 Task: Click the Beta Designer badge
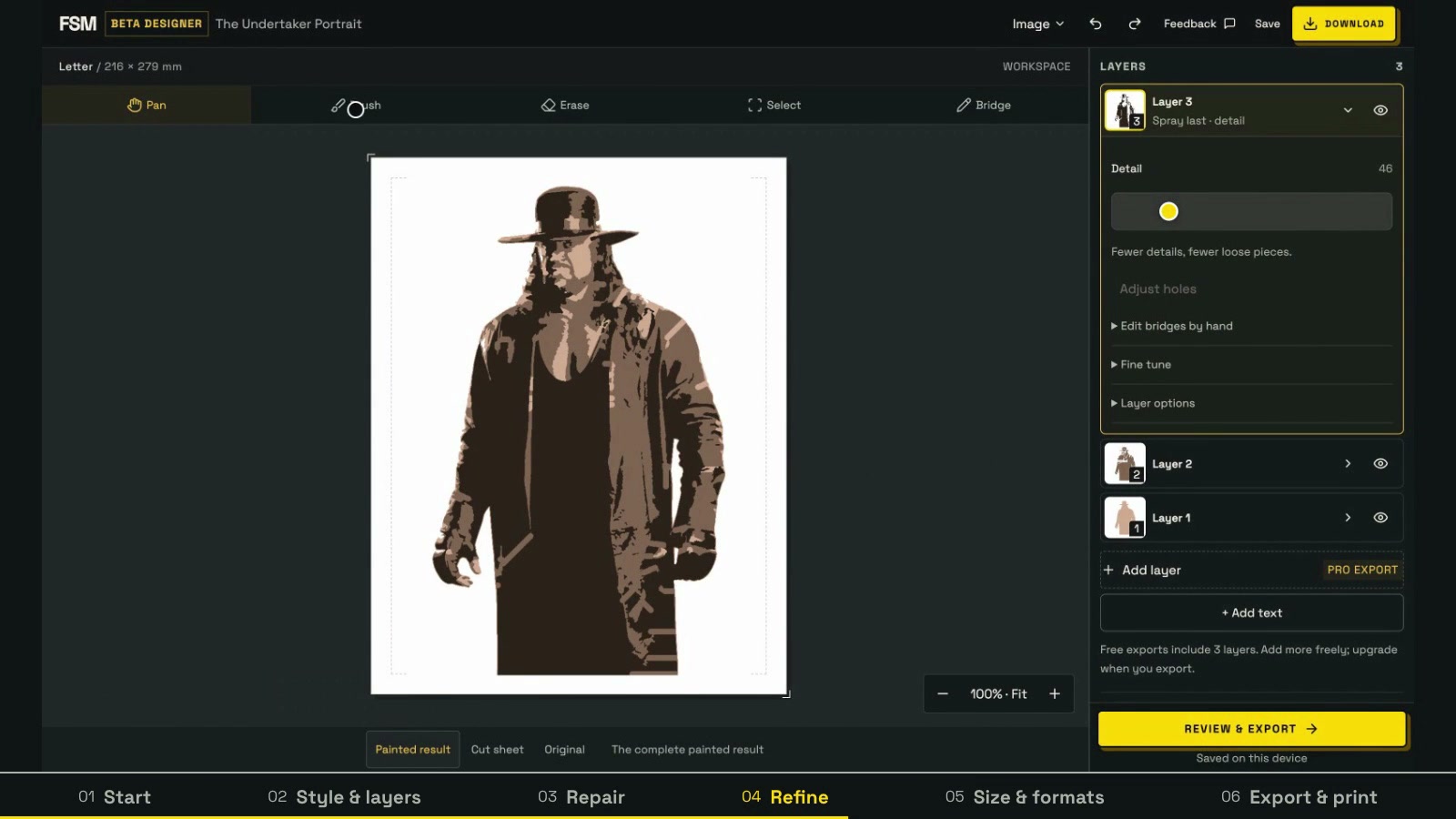click(x=157, y=24)
